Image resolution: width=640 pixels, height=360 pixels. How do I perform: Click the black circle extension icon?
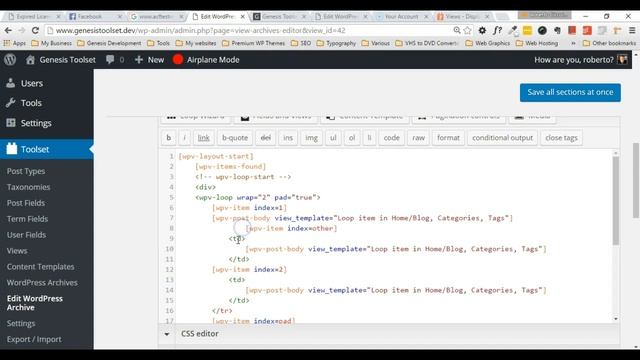[542, 30]
